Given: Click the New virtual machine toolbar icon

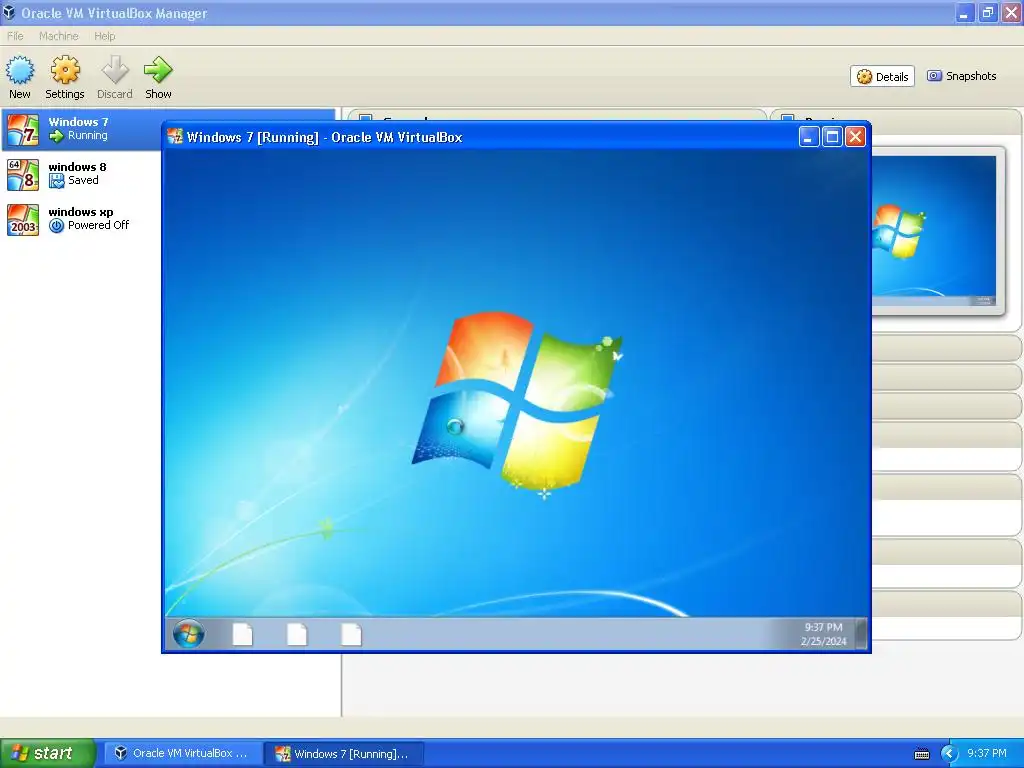Looking at the screenshot, I should pyautogui.click(x=20, y=70).
